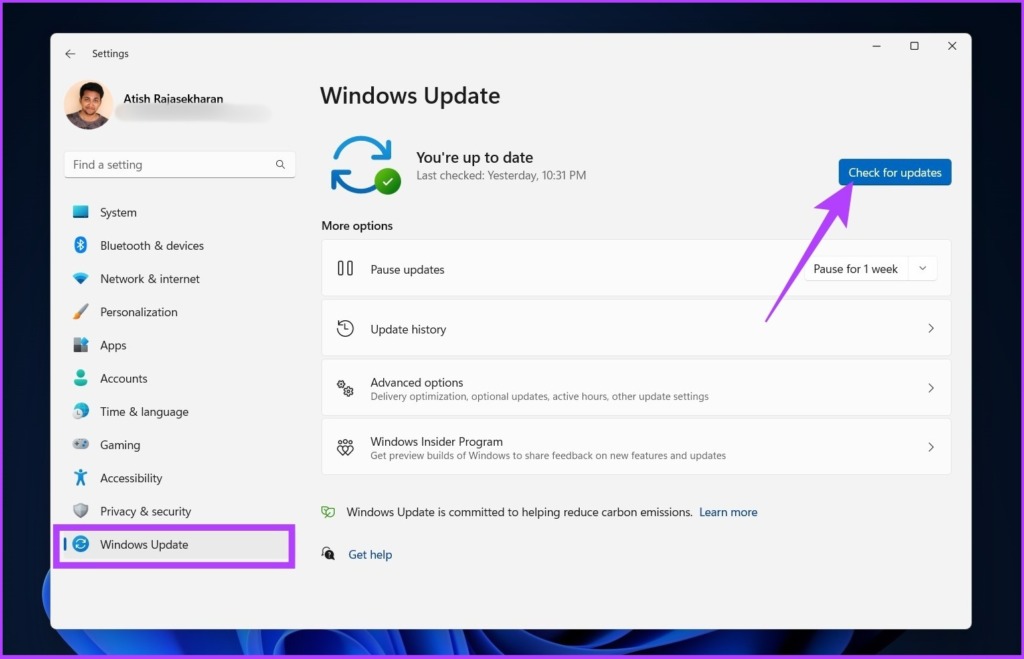Click the Windows Update sync icon in sidebar

pos(80,544)
